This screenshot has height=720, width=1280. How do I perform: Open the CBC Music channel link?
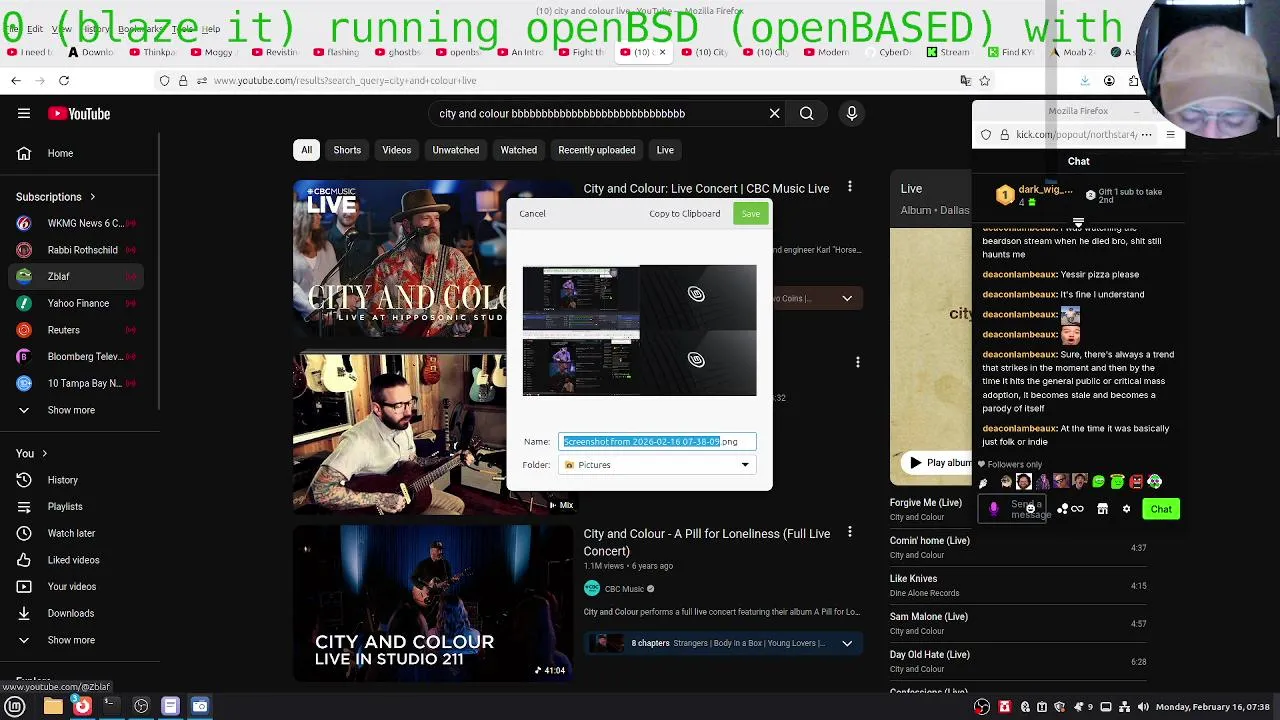[x=624, y=589]
